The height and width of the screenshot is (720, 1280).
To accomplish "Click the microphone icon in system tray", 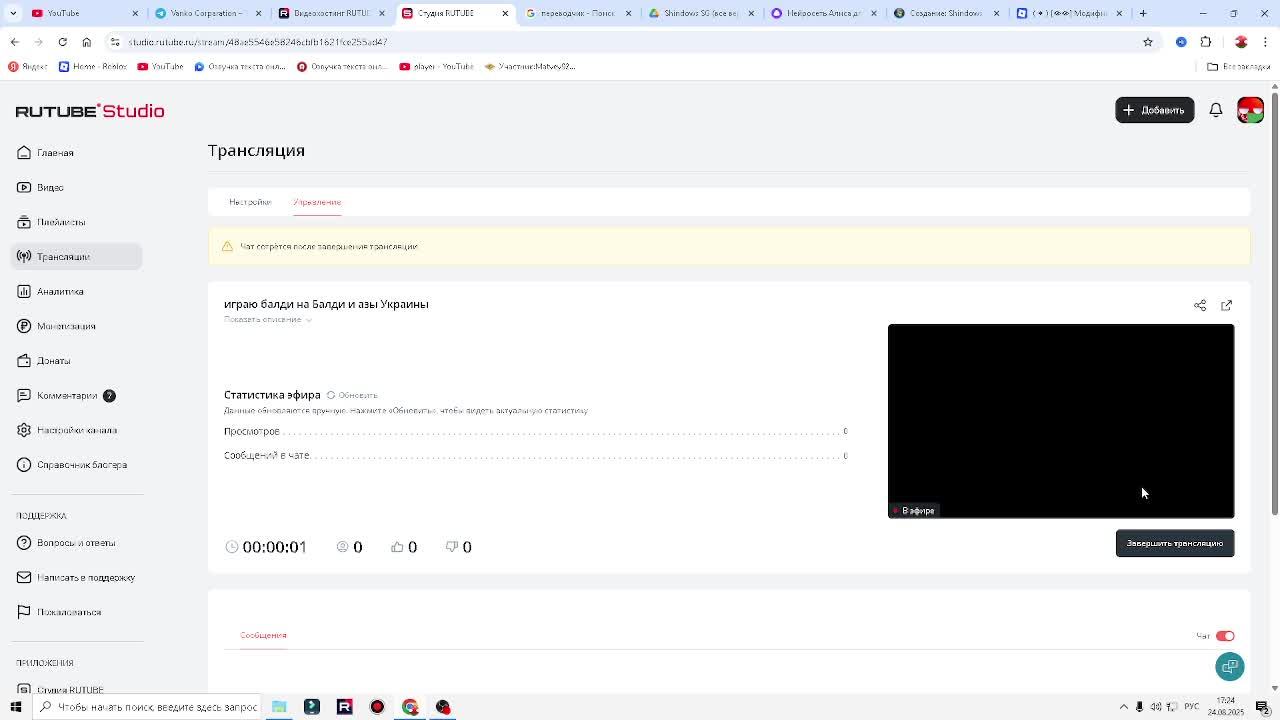I will coord(1139,707).
